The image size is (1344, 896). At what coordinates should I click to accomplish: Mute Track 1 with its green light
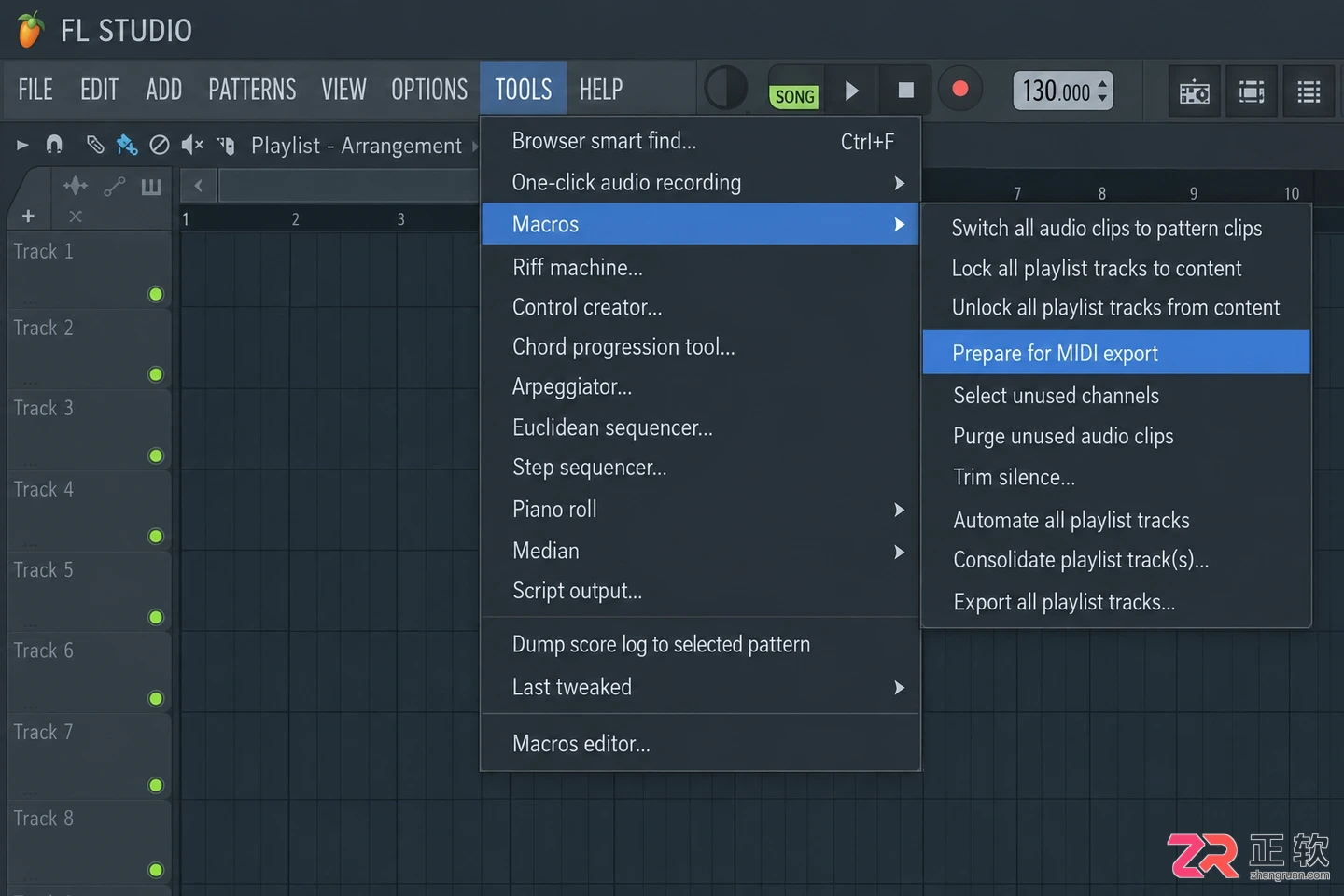pos(156,294)
